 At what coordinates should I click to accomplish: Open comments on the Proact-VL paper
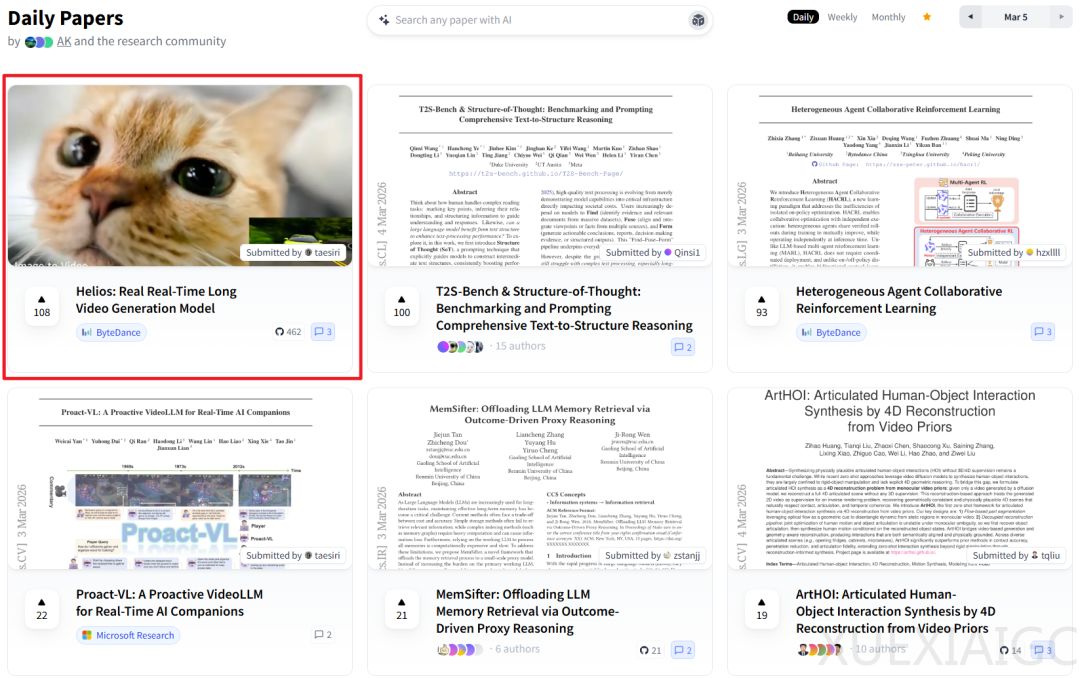click(322, 635)
